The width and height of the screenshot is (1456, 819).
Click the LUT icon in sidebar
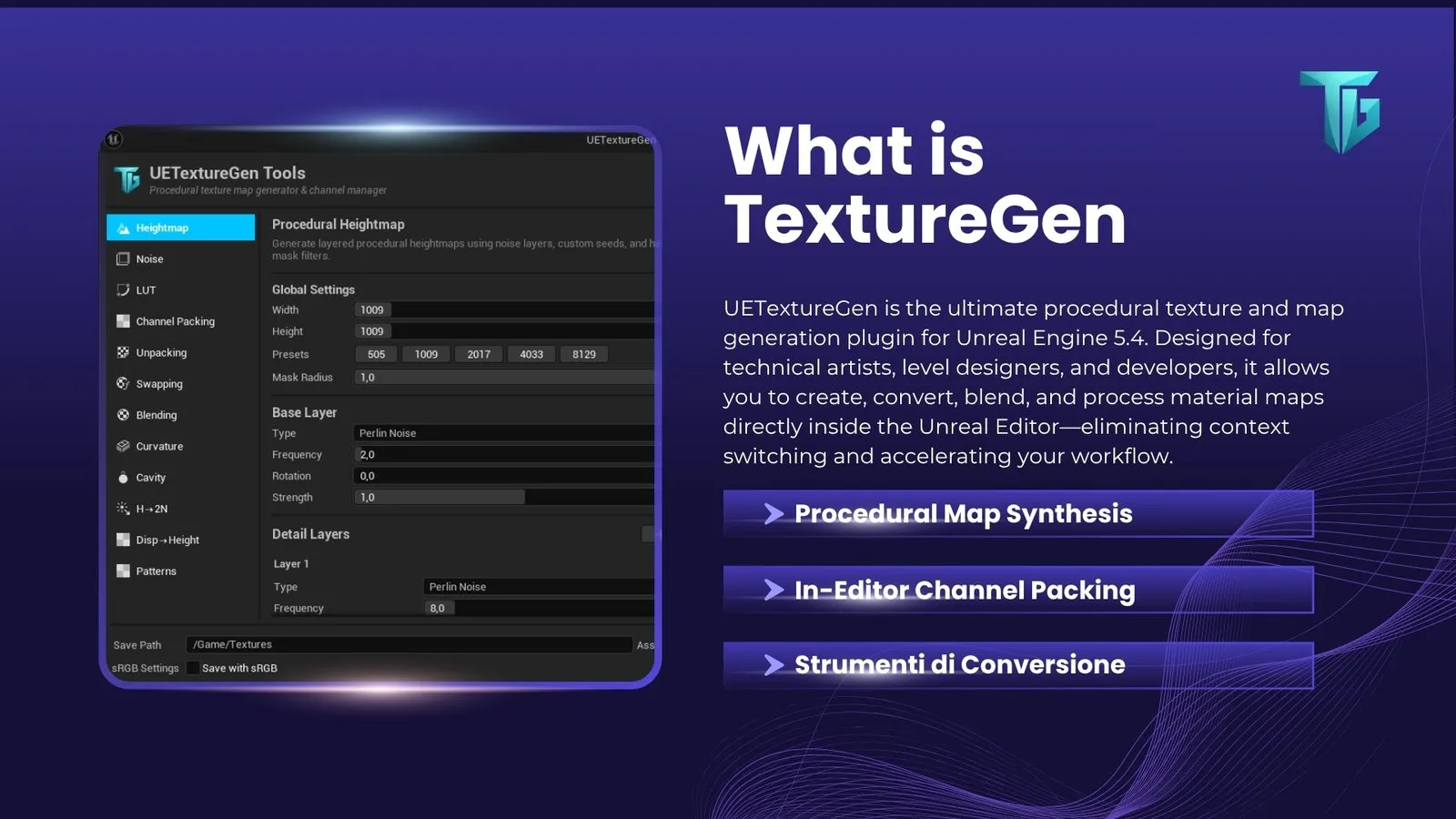(123, 290)
